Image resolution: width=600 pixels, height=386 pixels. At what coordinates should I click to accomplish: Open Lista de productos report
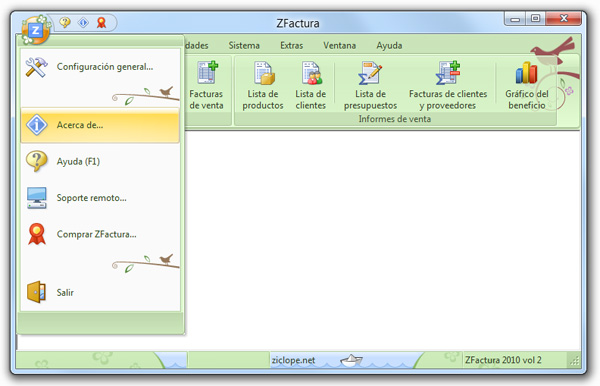coord(263,86)
